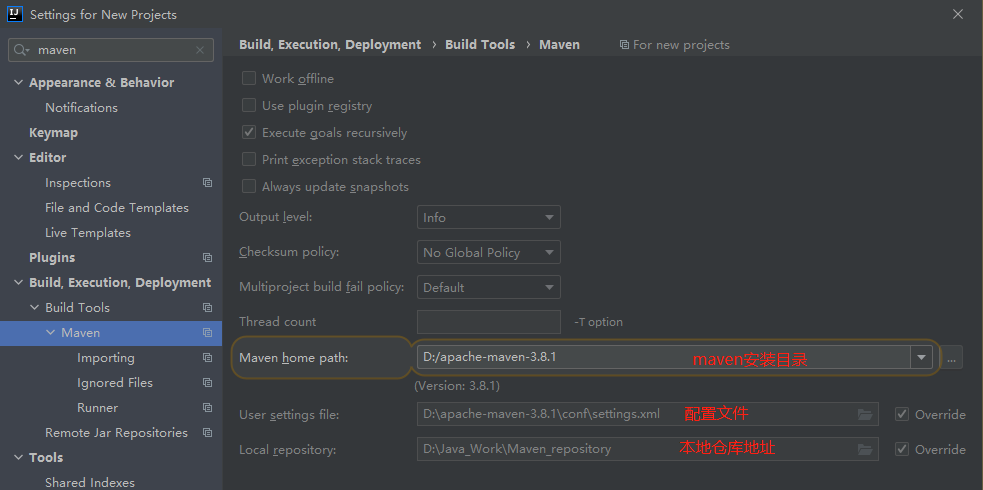Enable Work offline checkbox
Image resolution: width=983 pixels, height=490 pixels.
pyautogui.click(x=249, y=78)
